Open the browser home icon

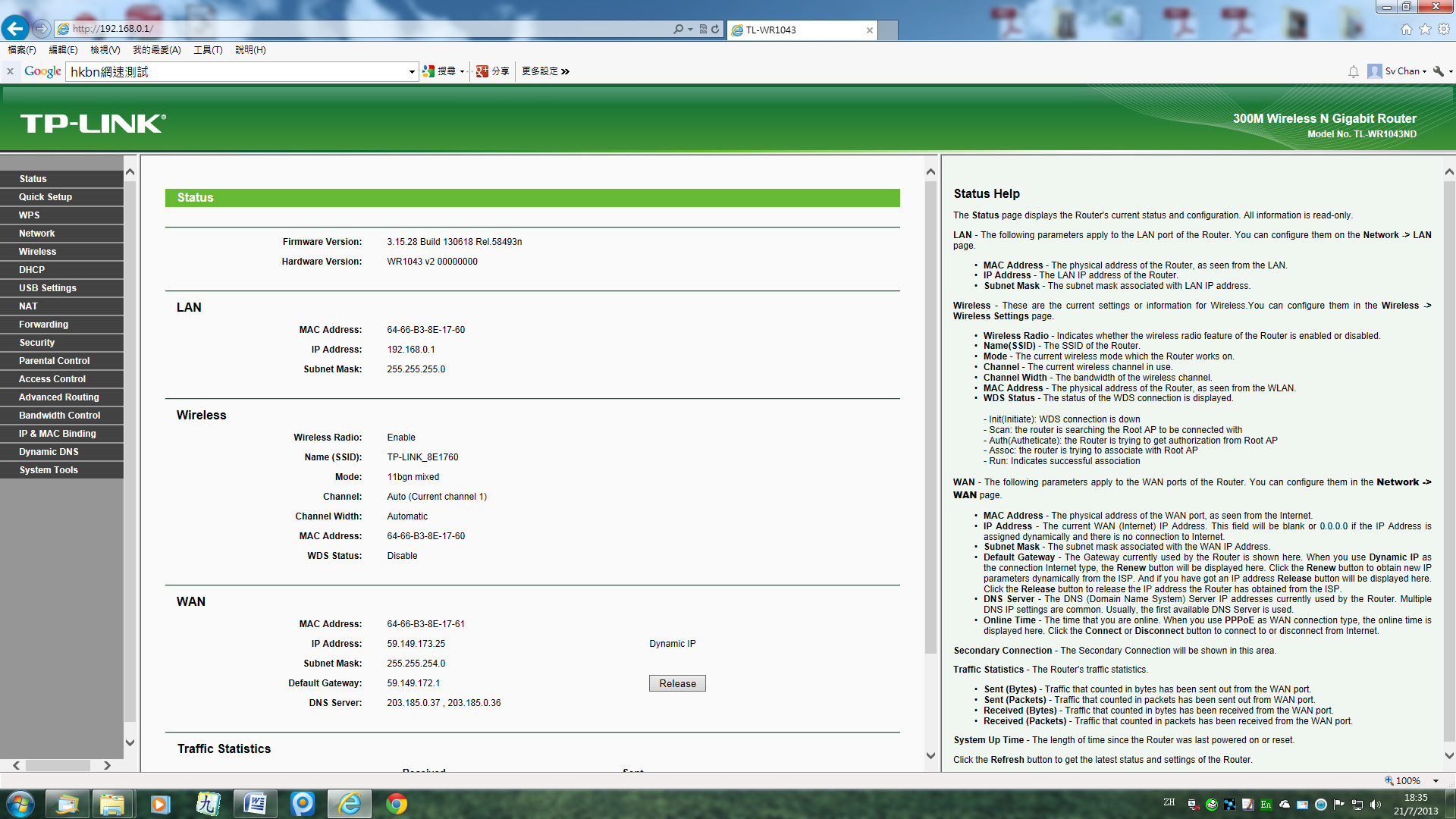click(x=1406, y=29)
